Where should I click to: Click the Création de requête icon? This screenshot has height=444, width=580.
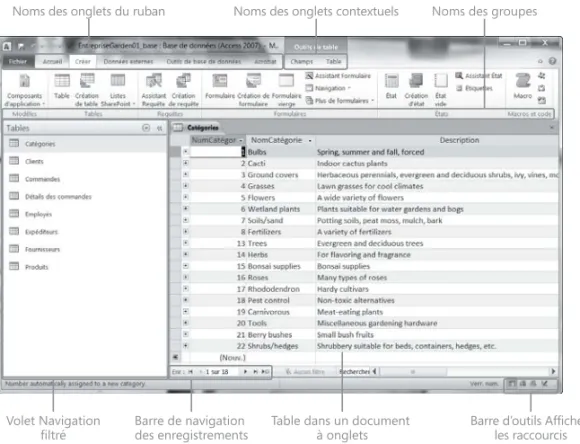(x=183, y=90)
